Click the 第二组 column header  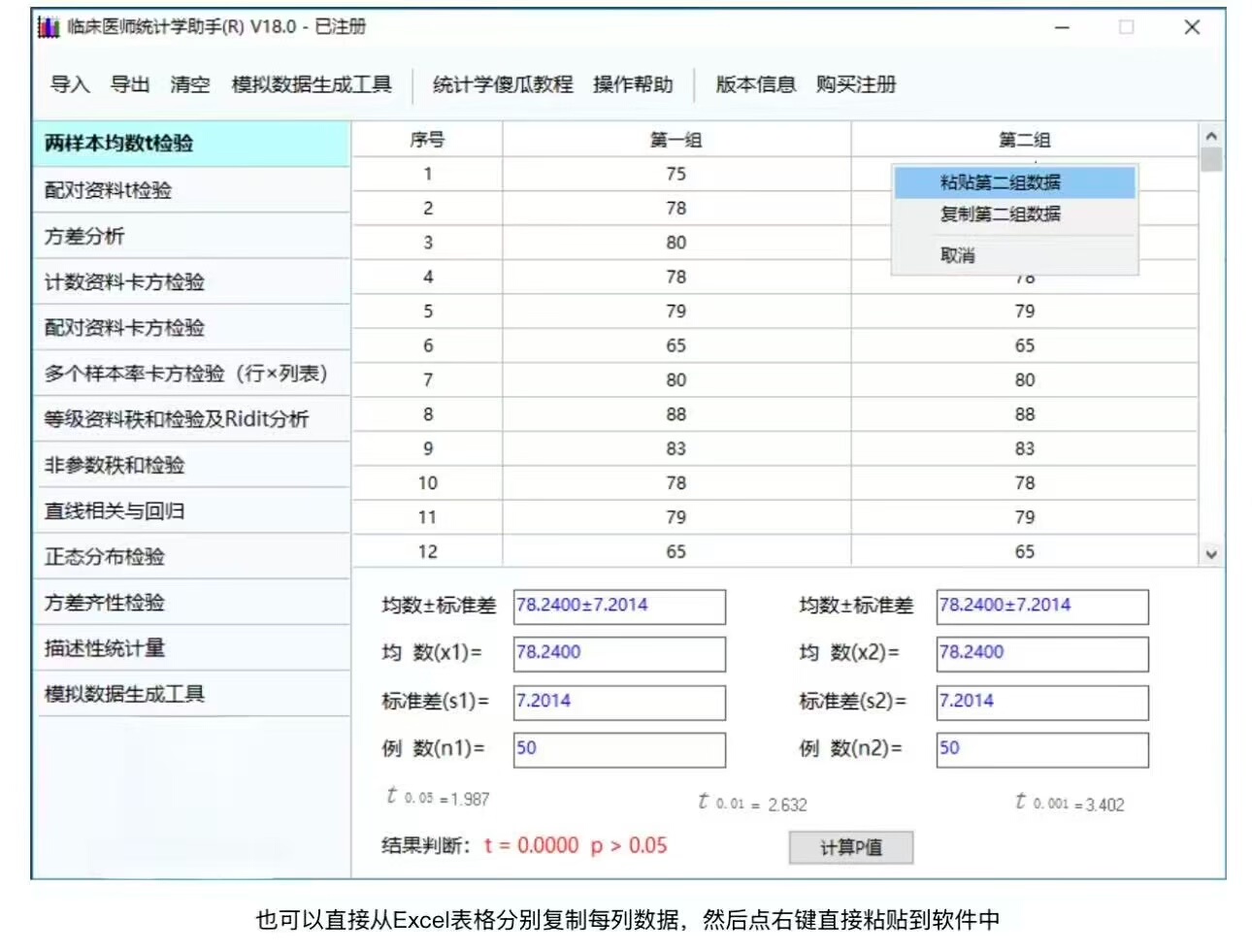(x=1025, y=140)
